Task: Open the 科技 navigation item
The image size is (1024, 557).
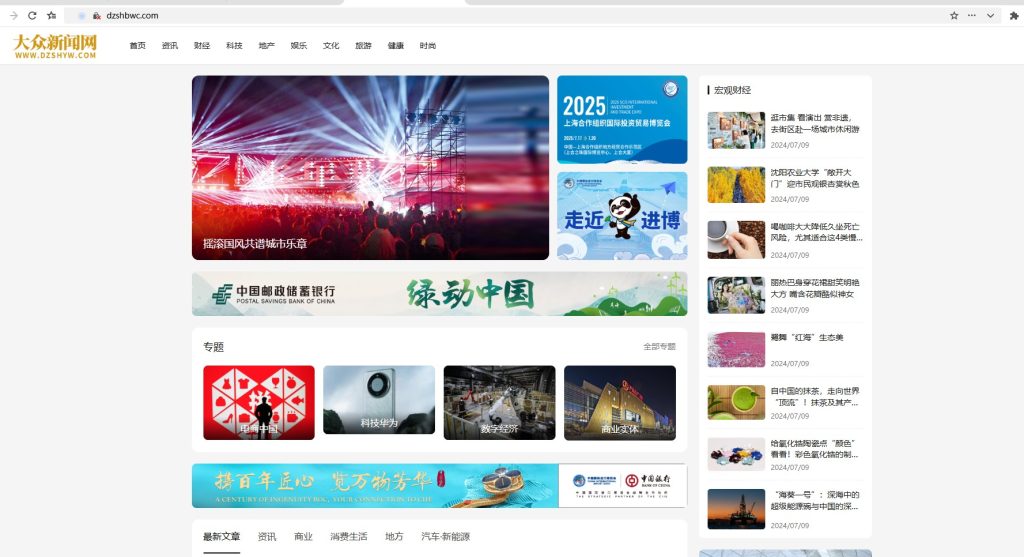Action: (234, 46)
